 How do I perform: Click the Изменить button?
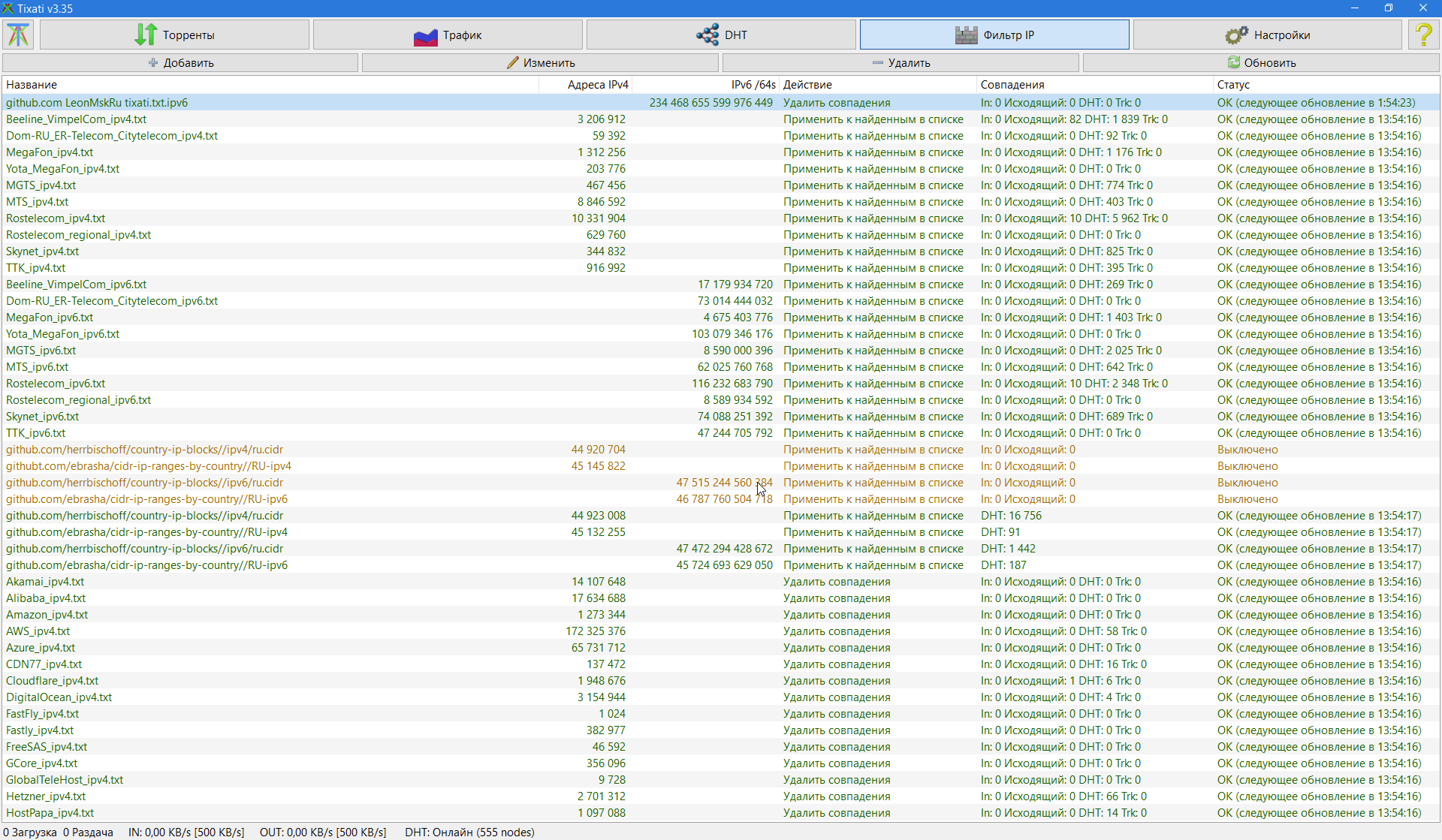coord(541,62)
